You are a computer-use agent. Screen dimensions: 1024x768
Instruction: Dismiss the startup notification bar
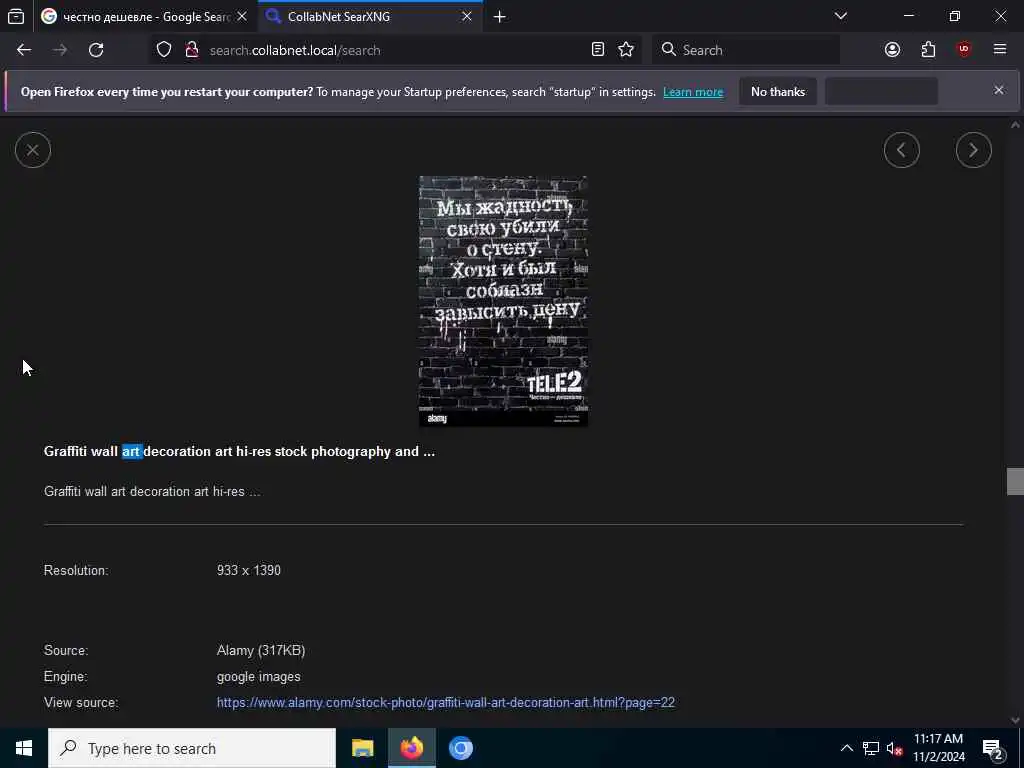click(x=999, y=90)
